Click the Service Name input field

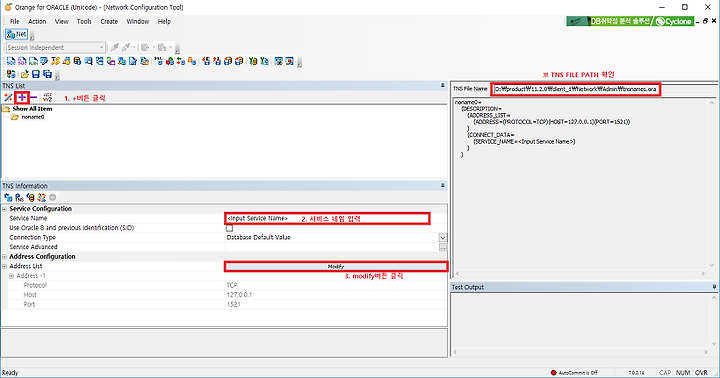(327, 219)
